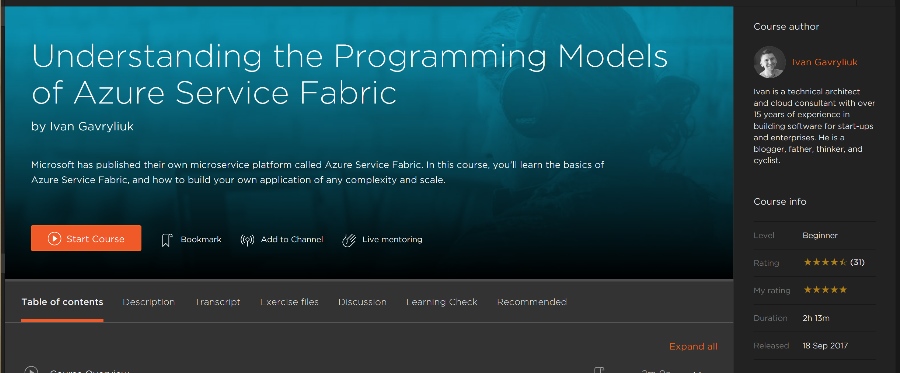This screenshot has width=900, height=373.
Task: Set My rating stars
Action: click(x=825, y=290)
